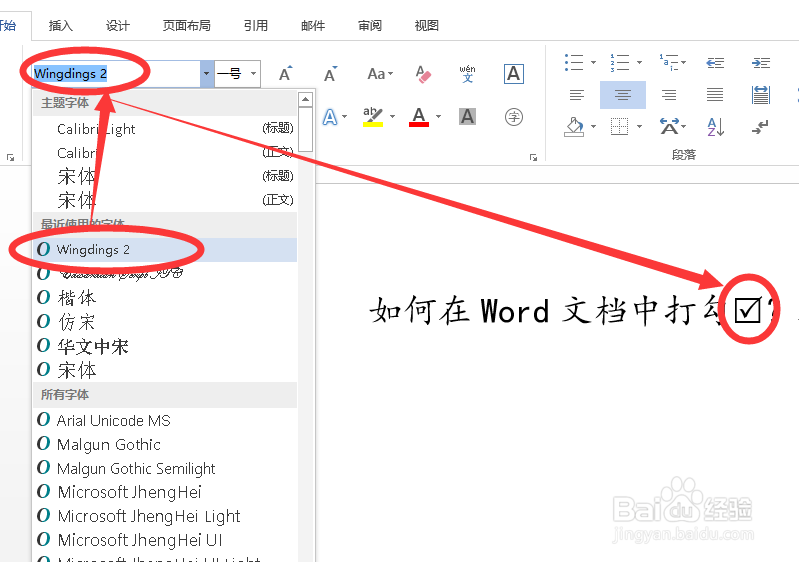
Task: Open the 邮件 tab
Action: [313, 25]
